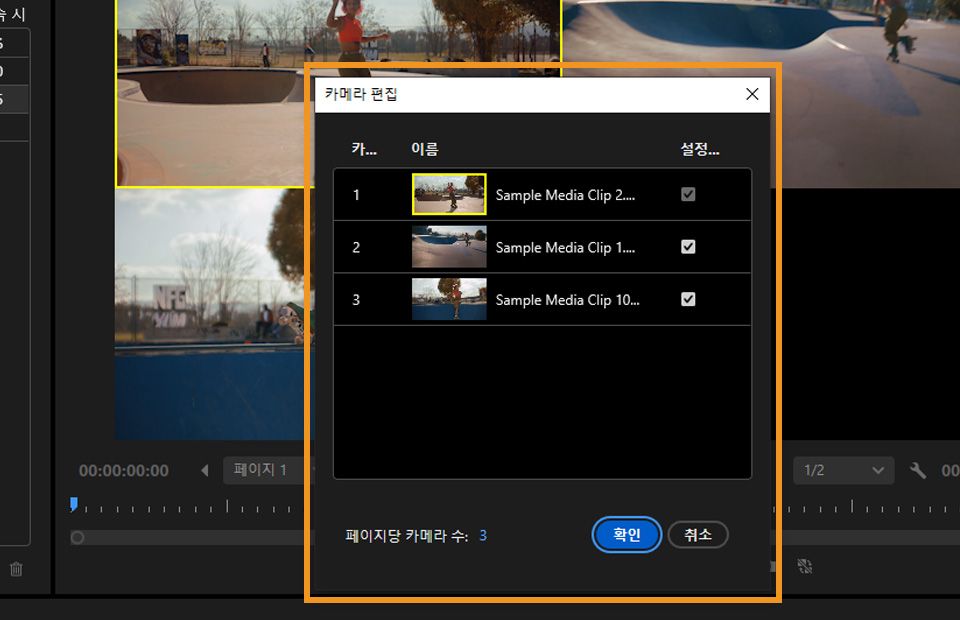Select camera 3 thumbnail in list
Screen dimensions: 960x620
point(449,299)
